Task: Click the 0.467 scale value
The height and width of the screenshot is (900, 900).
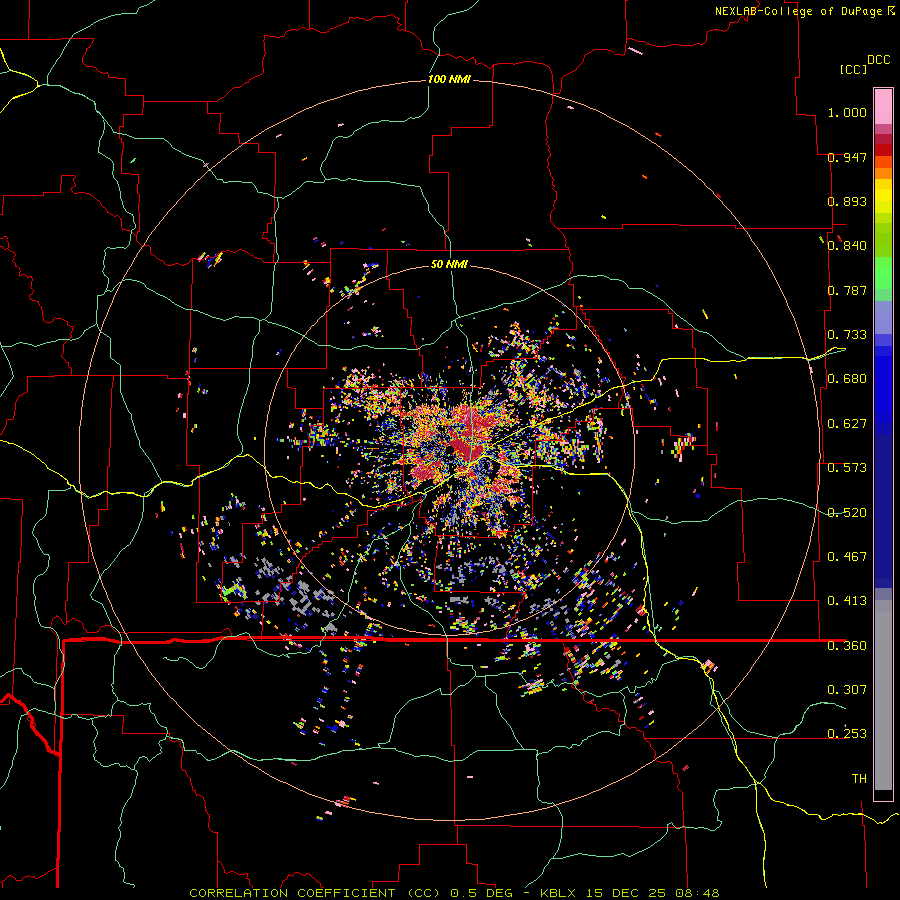Action: click(847, 557)
